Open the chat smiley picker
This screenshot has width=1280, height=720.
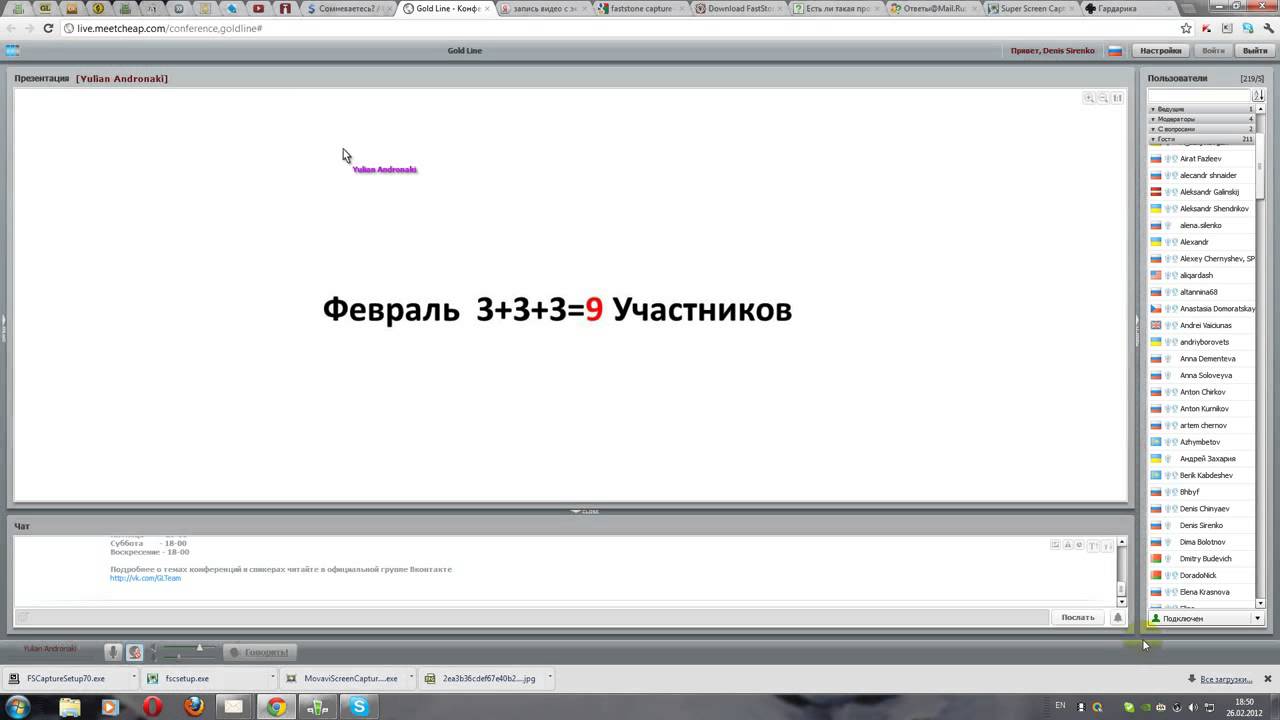pyautogui.click(x=1080, y=545)
